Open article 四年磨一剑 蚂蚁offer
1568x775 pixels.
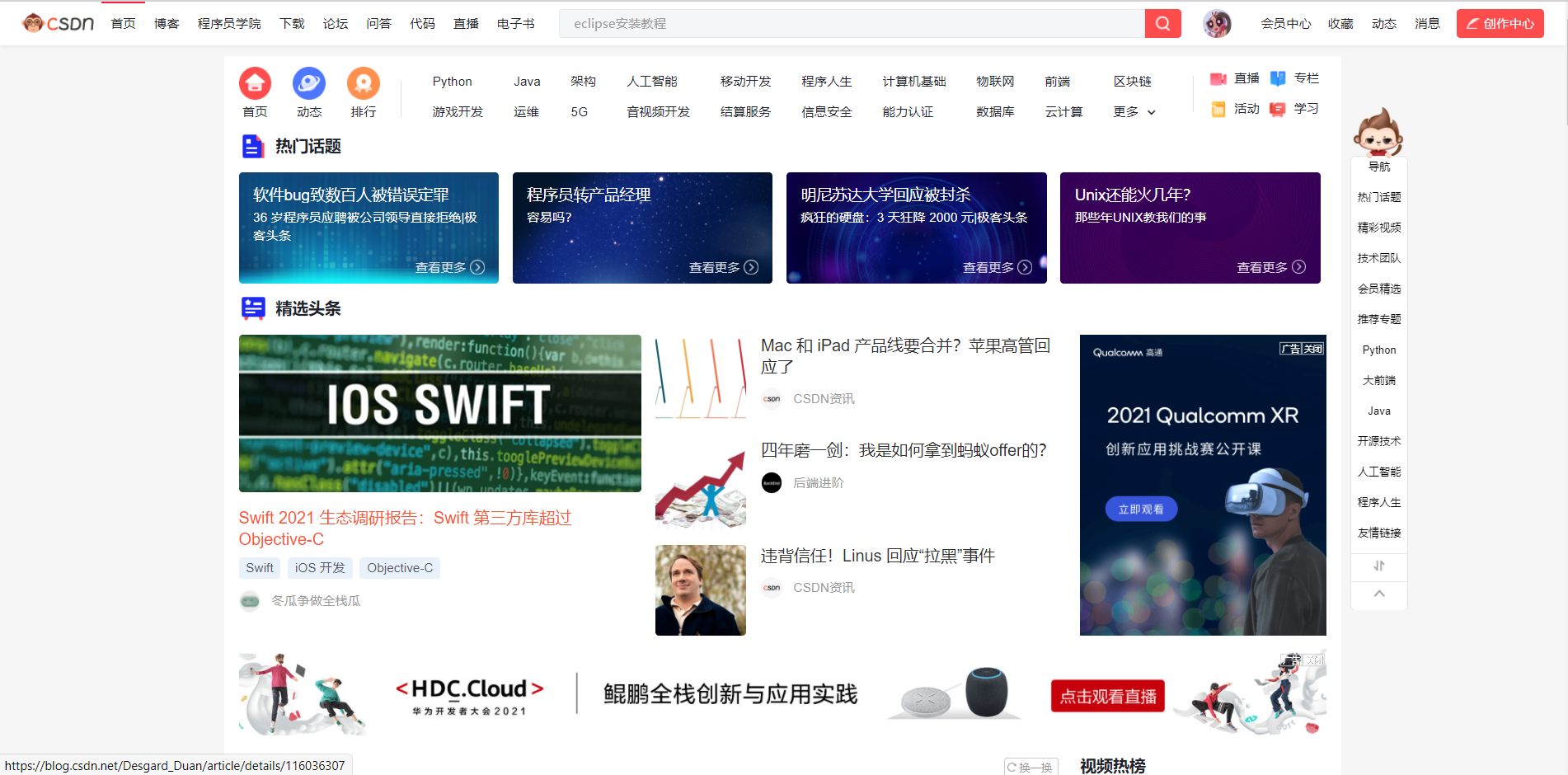click(904, 450)
